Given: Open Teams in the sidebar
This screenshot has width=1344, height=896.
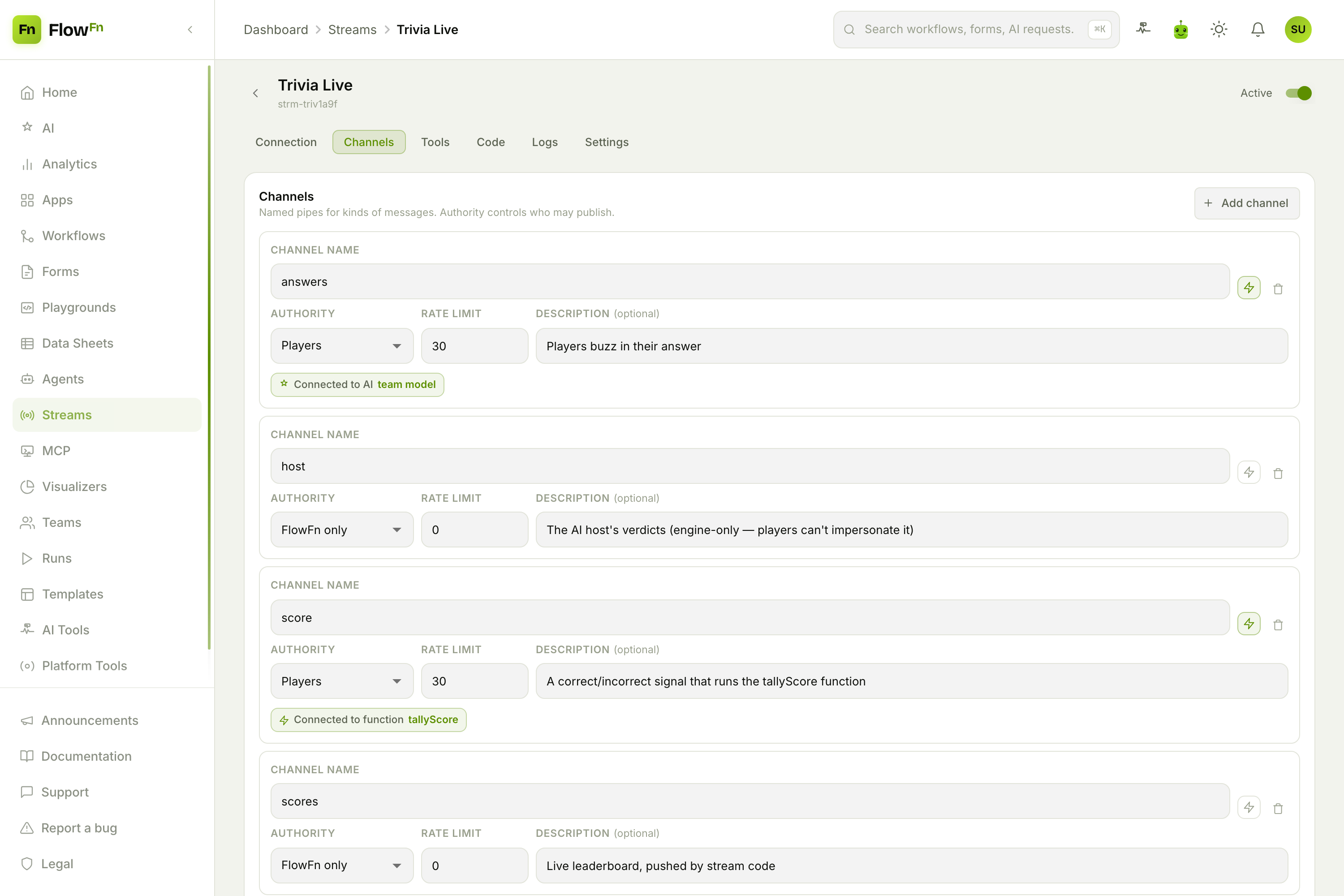Looking at the screenshot, I should click(107, 522).
